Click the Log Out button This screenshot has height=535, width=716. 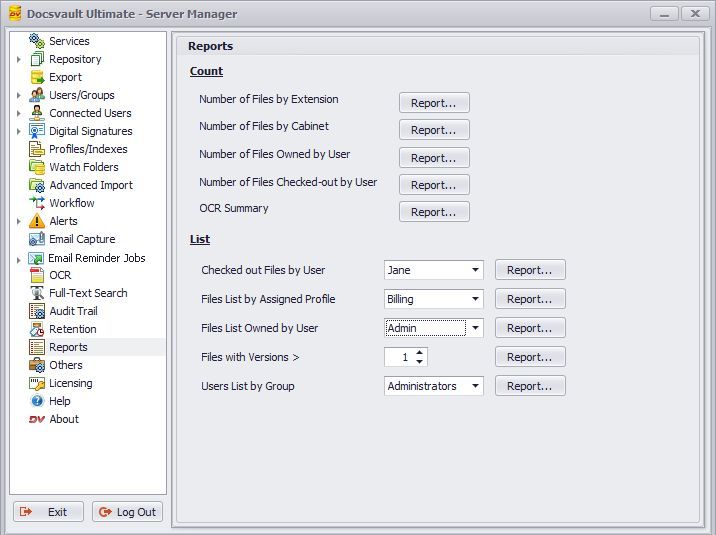point(127,512)
